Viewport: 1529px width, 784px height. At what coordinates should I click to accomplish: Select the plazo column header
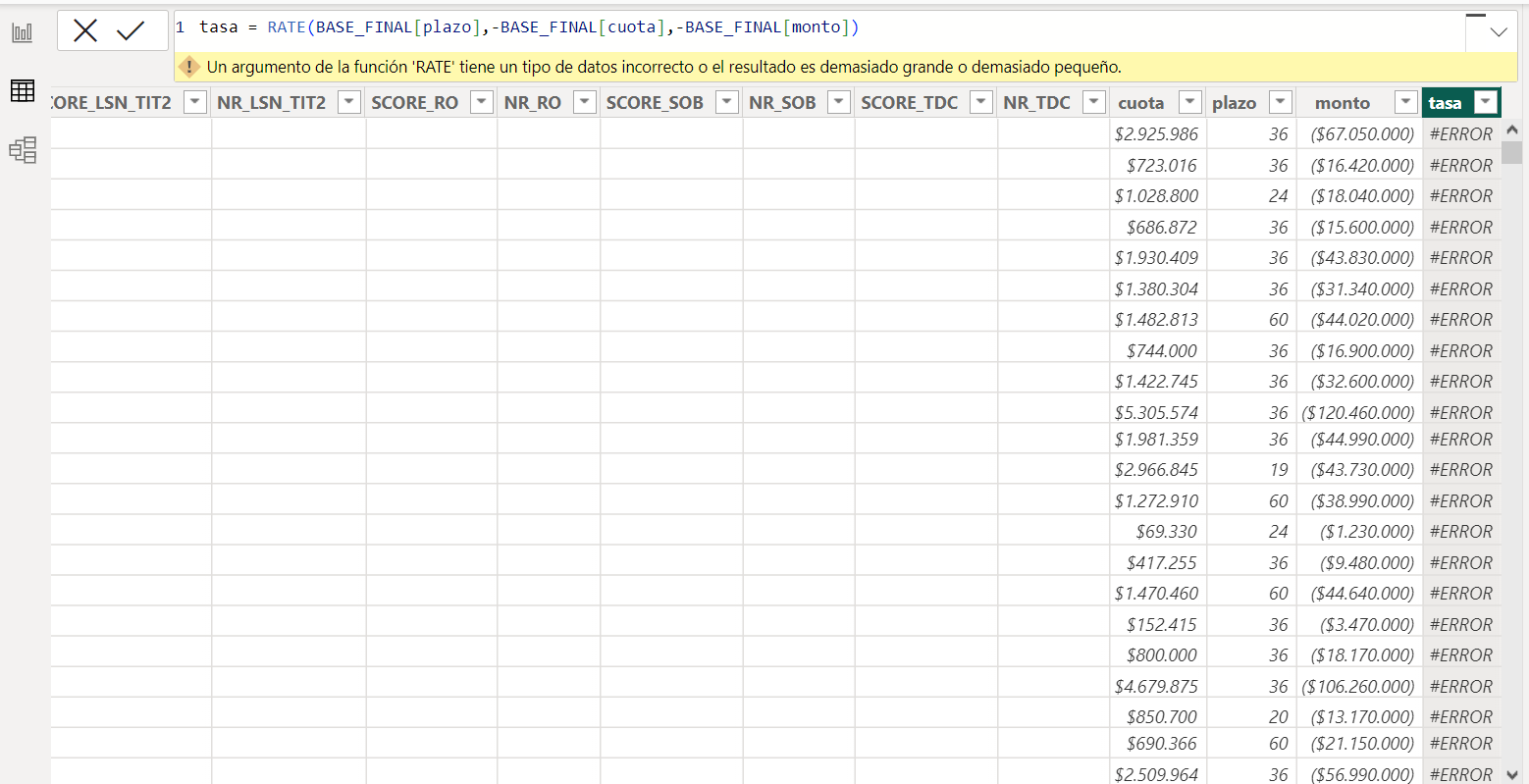pyautogui.click(x=1234, y=103)
